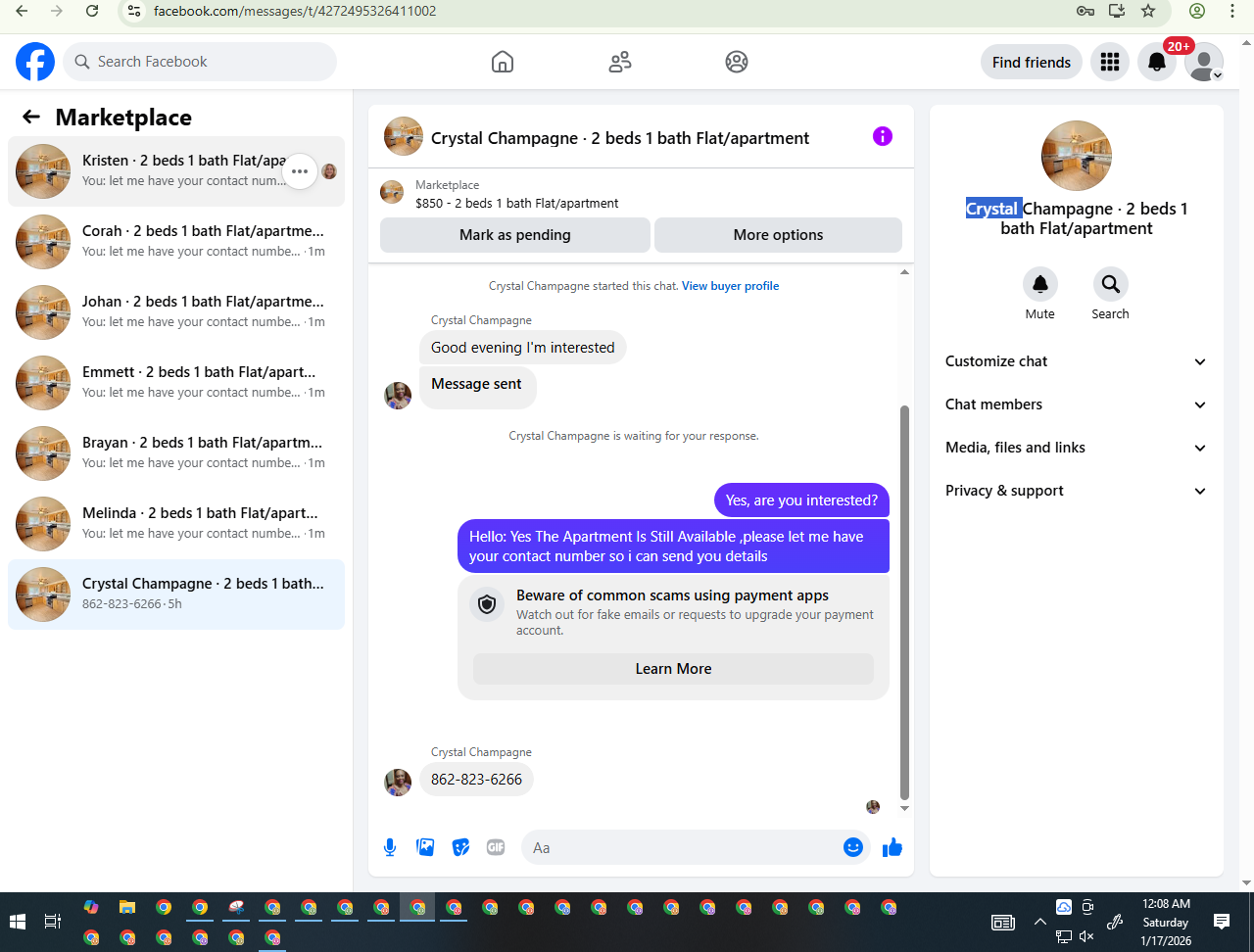1254x952 pixels.
Task: Bookmark this page with the star
Action: point(1148,11)
